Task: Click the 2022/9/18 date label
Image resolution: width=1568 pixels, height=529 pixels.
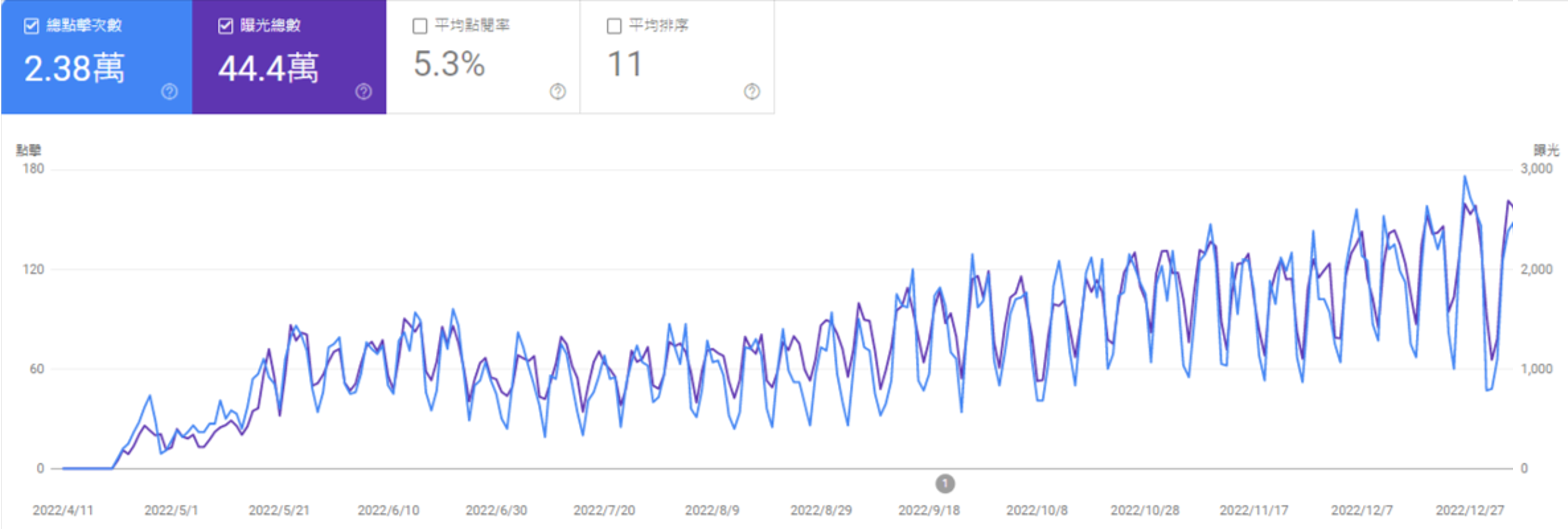Action: coord(929,510)
